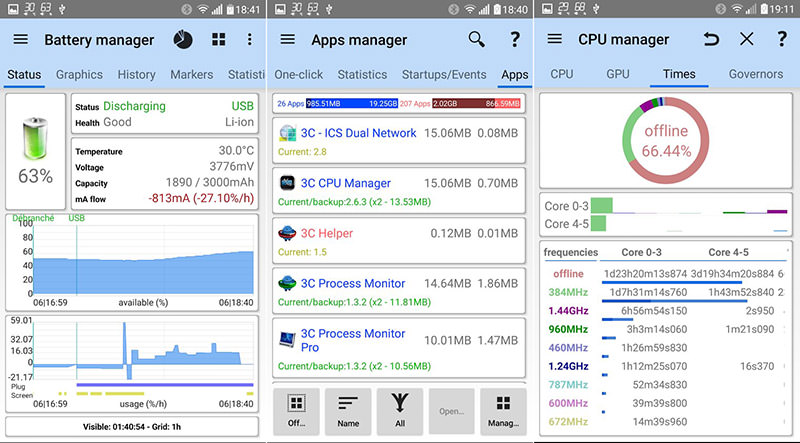Open the Battery manager hamburger menu
800x443 pixels.
[20, 40]
